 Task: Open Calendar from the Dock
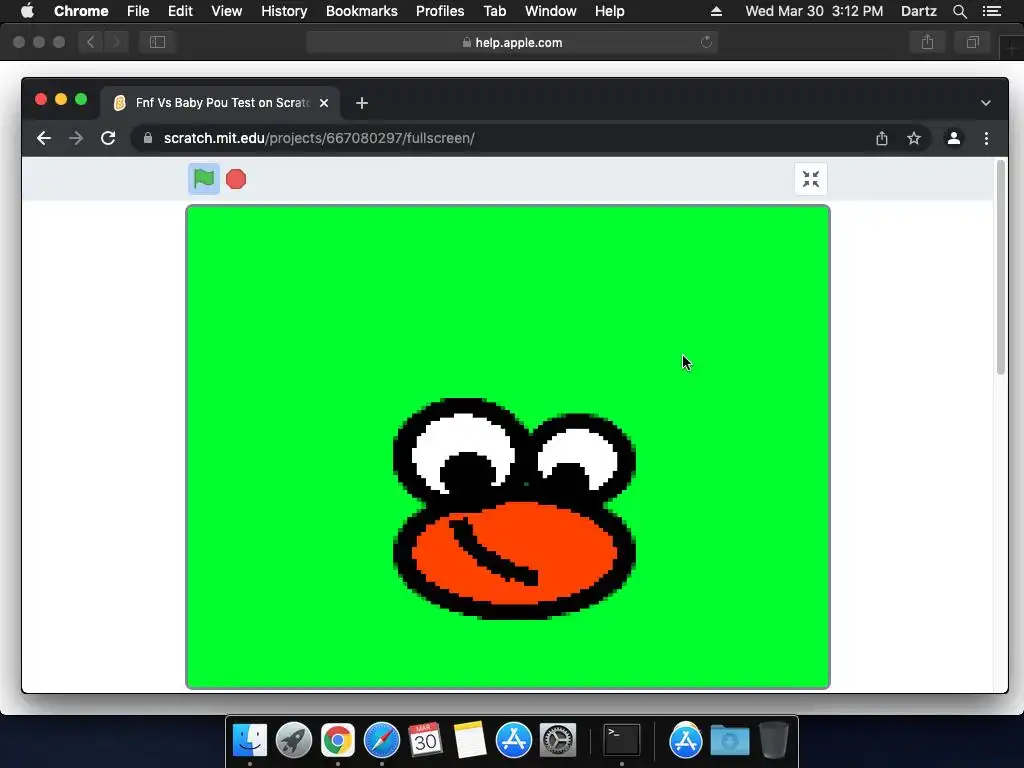(425, 740)
